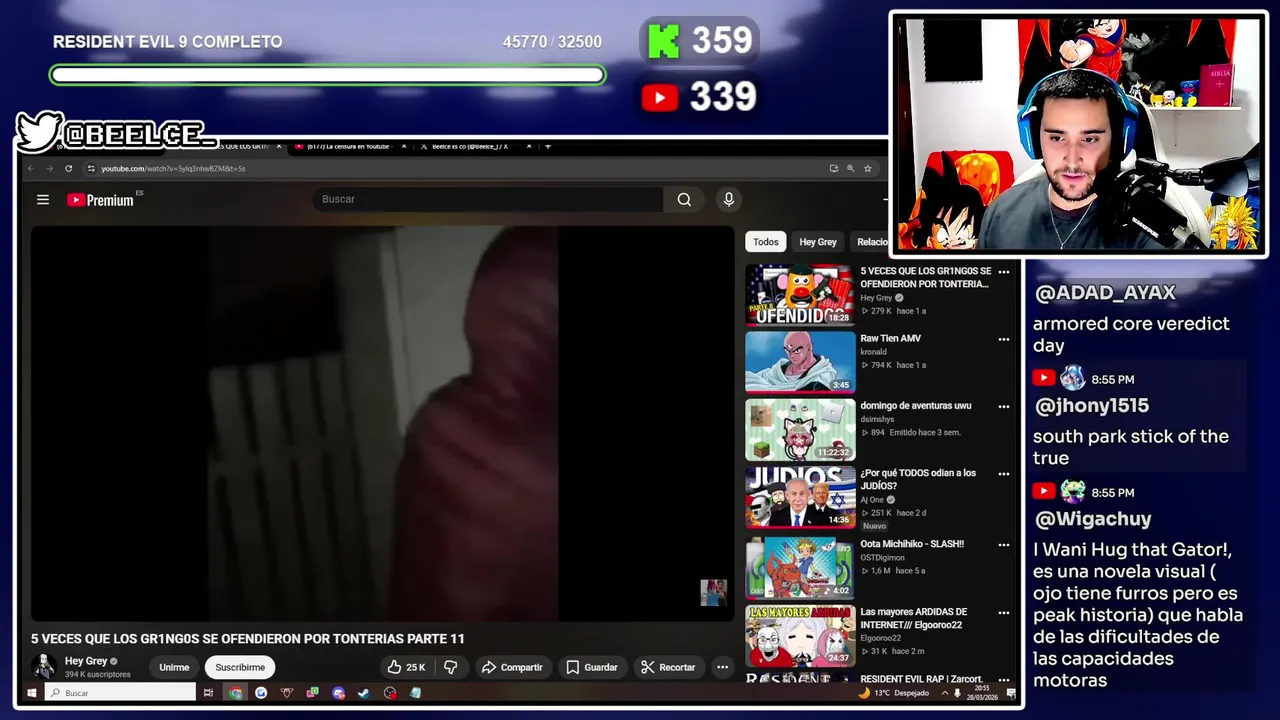This screenshot has width=1280, height=720.
Task: Open options for domingo de aventuras uwu
Action: (1004, 407)
